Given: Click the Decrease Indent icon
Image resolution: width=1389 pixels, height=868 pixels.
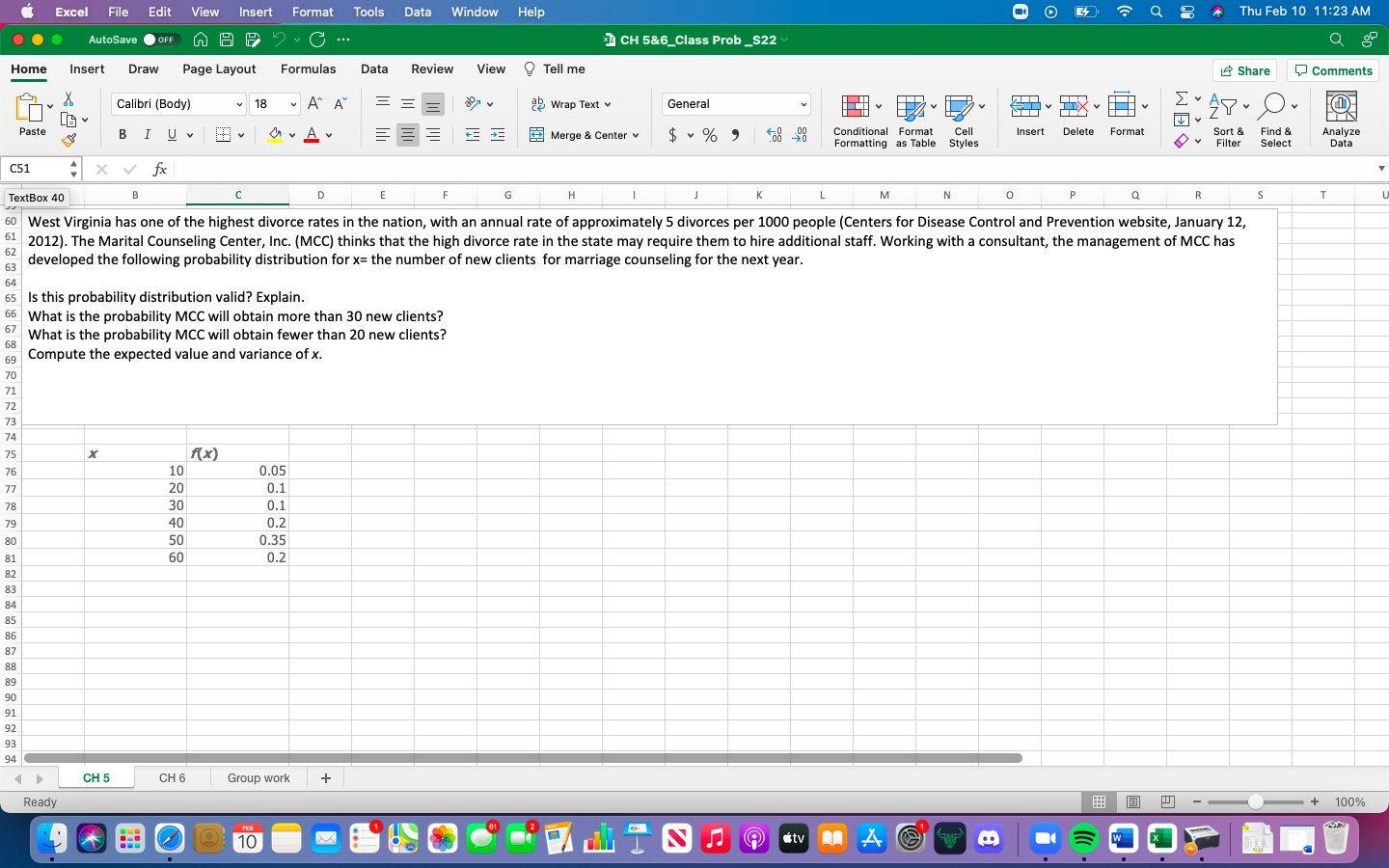Looking at the screenshot, I should (473, 135).
